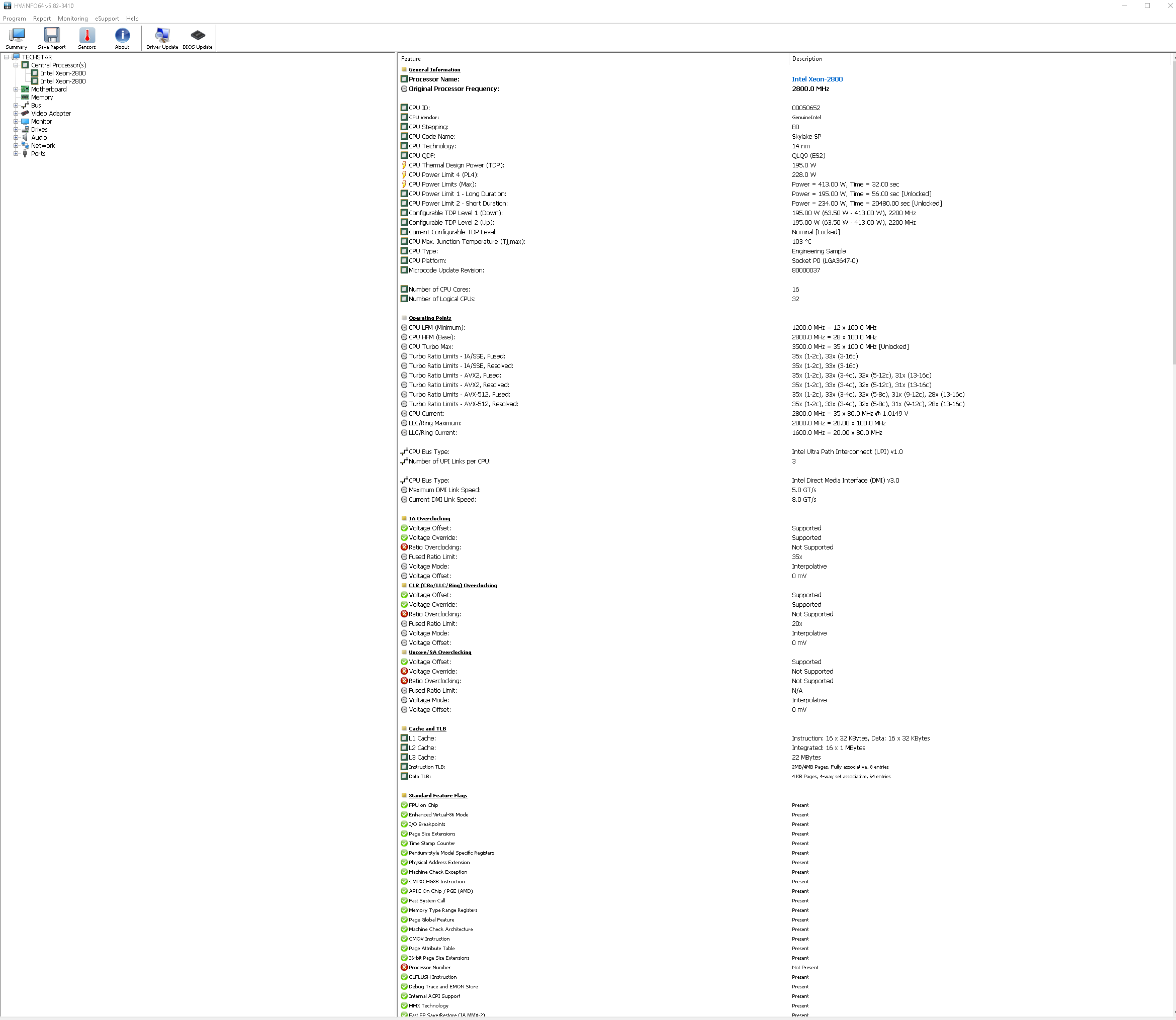Click the Standard Feature Flags heading
Screen dimensions: 1176x1020
click(438, 796)
